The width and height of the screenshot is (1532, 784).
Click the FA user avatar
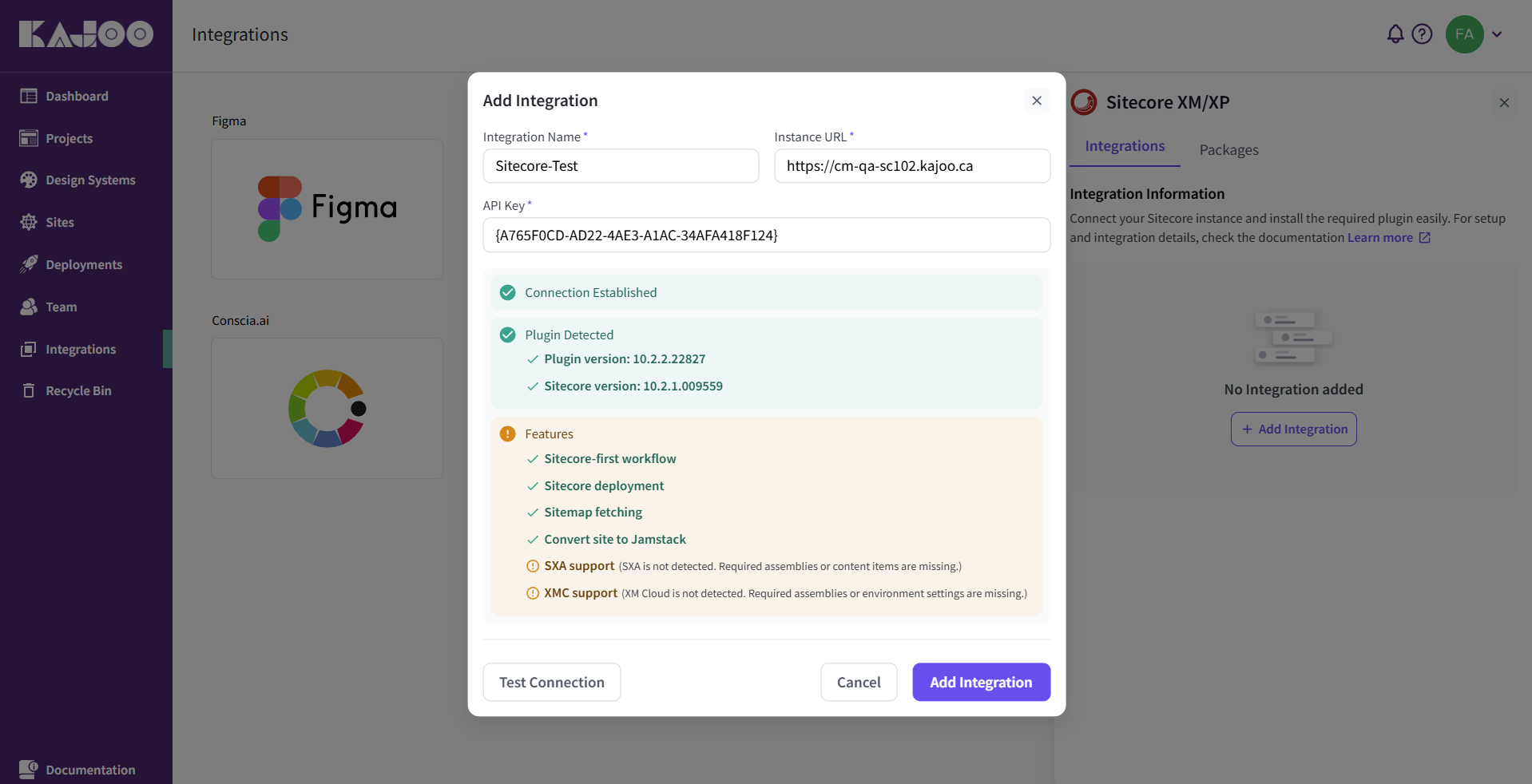1464,34
